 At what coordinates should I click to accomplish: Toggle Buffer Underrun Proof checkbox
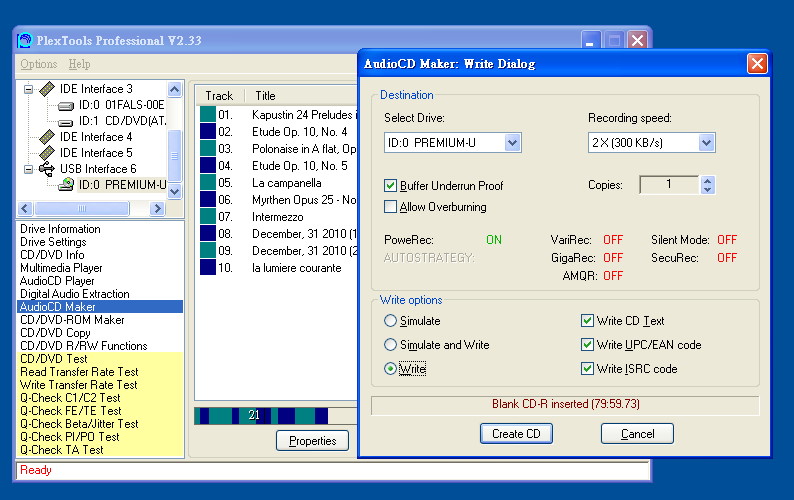[390, 185]
